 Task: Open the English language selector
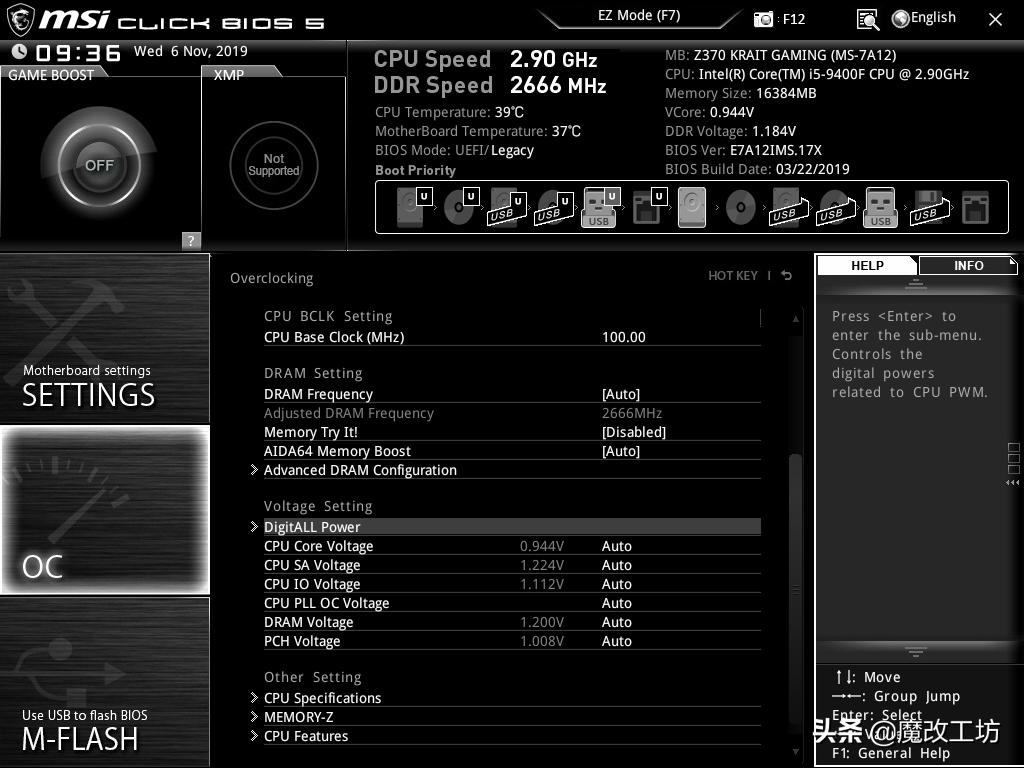[923, 18]
